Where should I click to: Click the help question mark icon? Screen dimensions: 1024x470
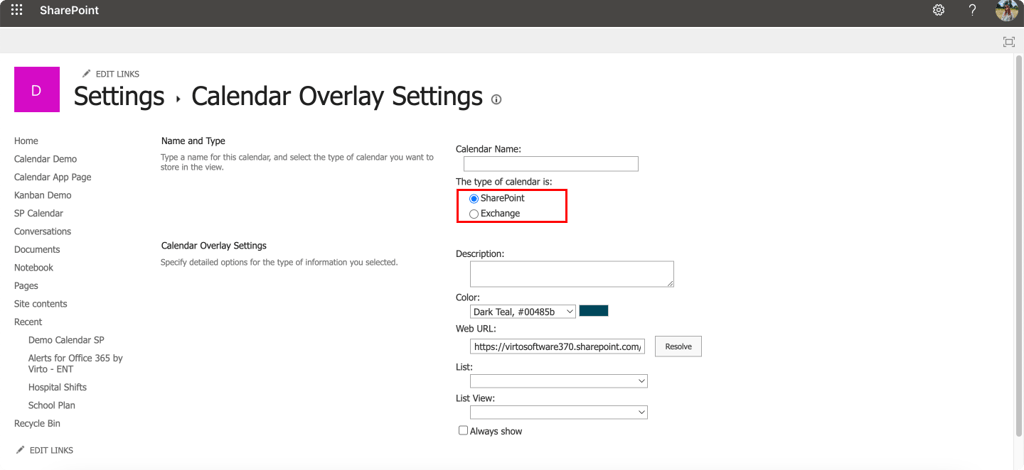click(x=972, y=10)
